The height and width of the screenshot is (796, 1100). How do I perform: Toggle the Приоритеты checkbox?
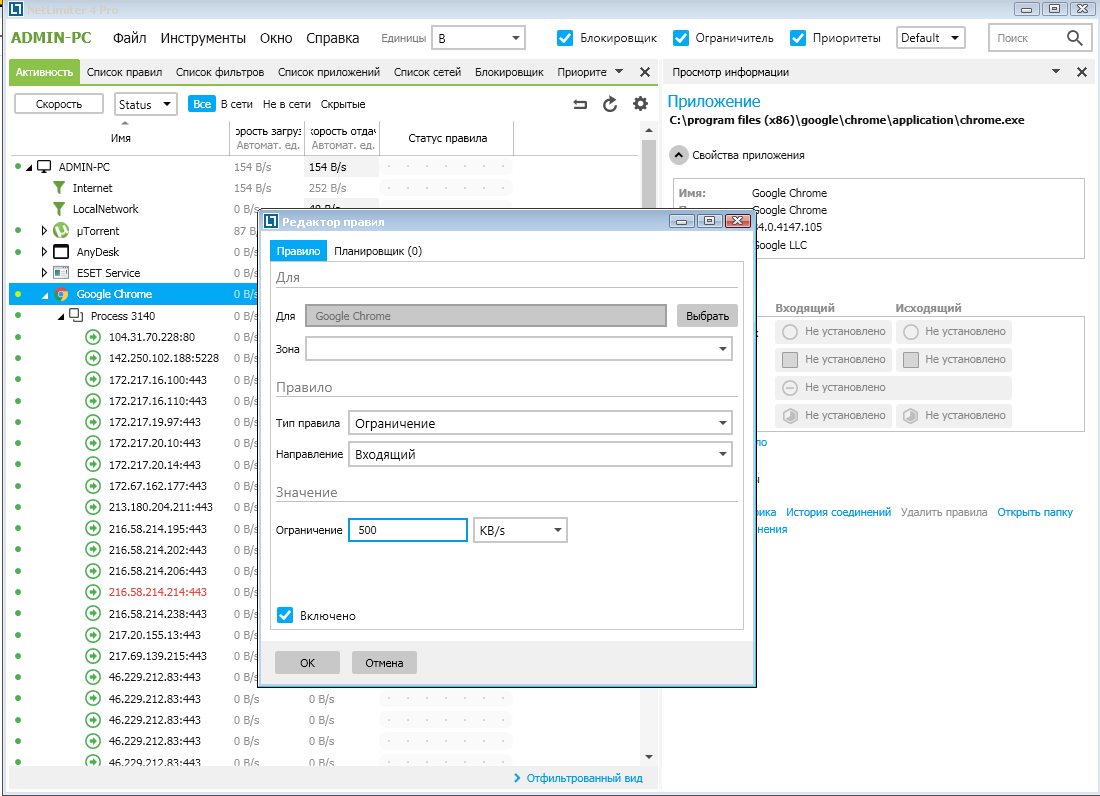point(798,38)
